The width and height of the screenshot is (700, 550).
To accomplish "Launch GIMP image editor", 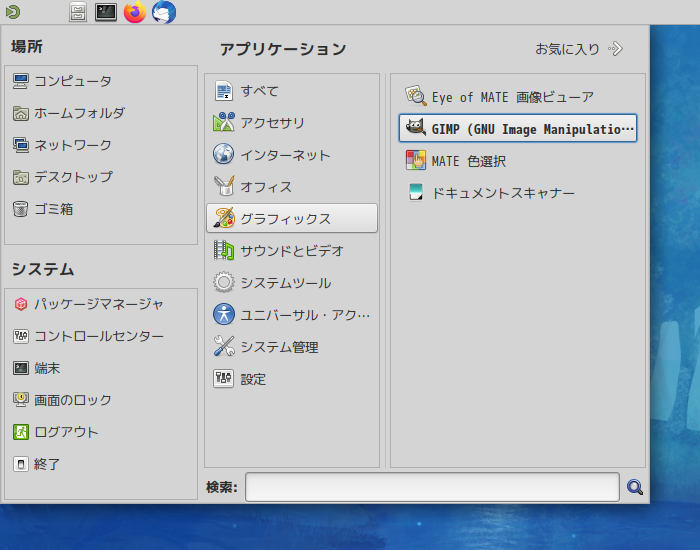I will coord(518,129).
